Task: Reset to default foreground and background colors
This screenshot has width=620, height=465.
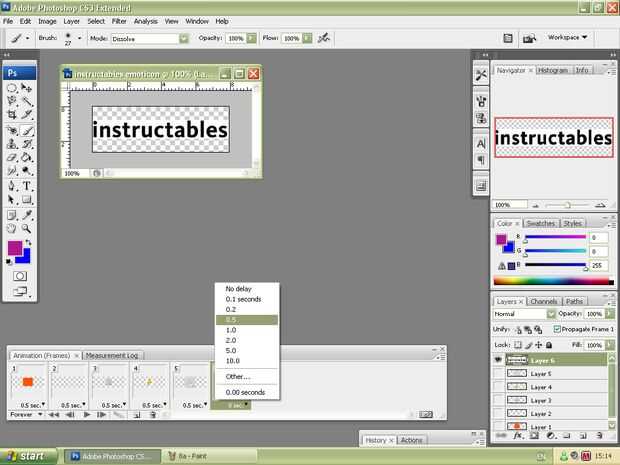Action: point(9,261)
